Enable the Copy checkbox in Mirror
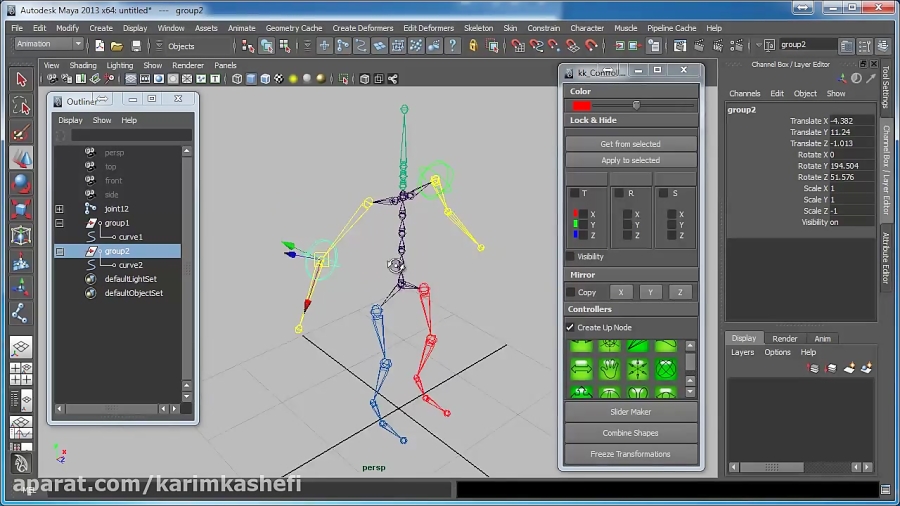 [571, 292]
